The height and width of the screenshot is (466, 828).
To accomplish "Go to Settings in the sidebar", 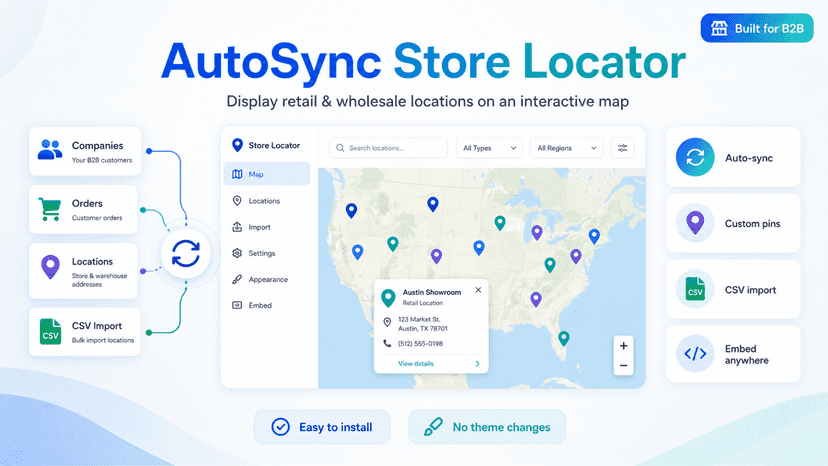I will coord(267,253).
